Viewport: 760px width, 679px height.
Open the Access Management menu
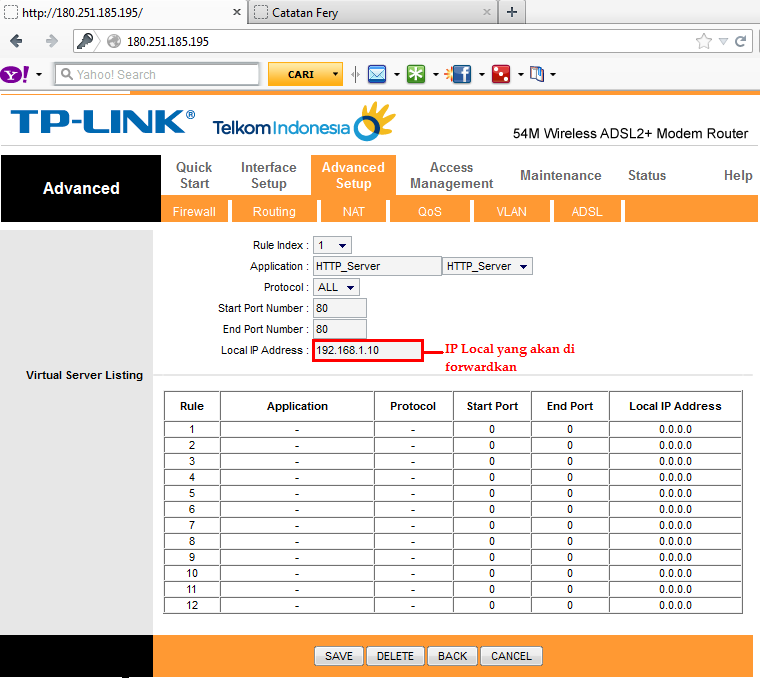(x=451, y=175)
